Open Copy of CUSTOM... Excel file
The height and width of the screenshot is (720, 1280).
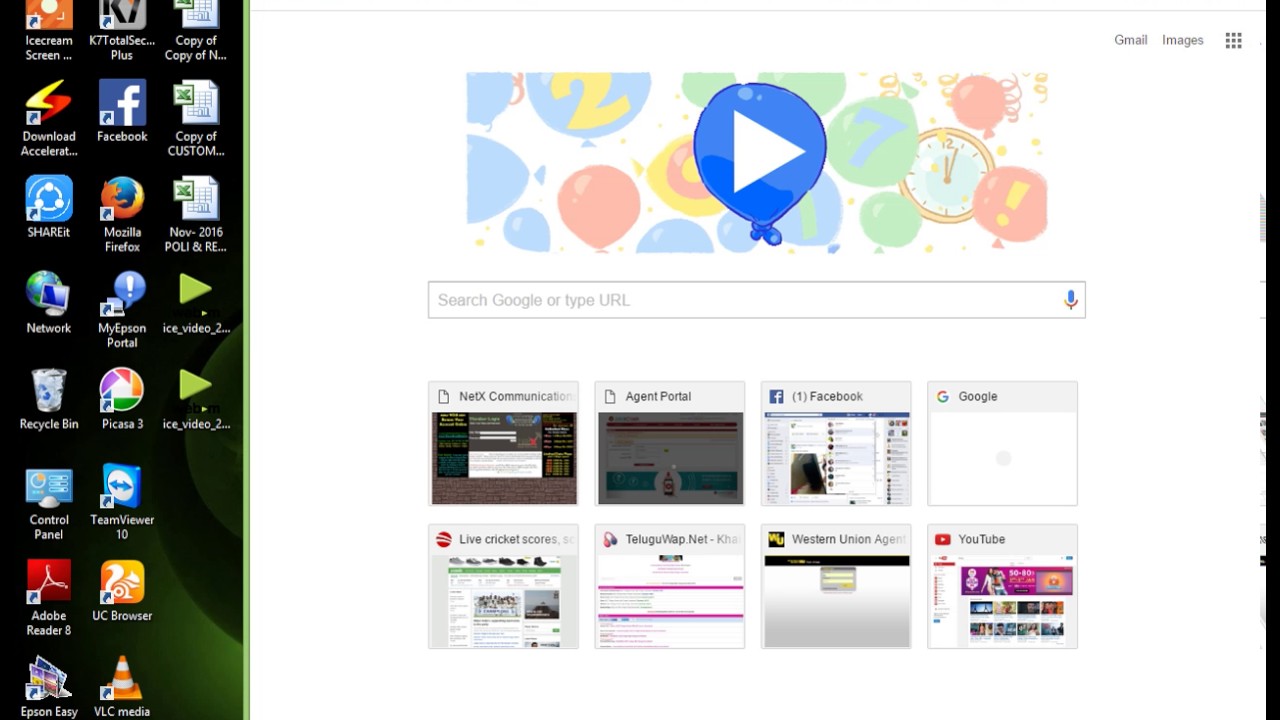[x=196, y=118]
